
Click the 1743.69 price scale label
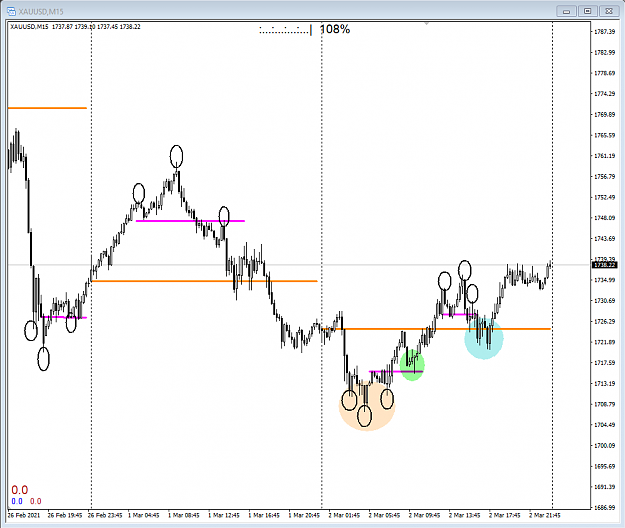coord(605,239)
